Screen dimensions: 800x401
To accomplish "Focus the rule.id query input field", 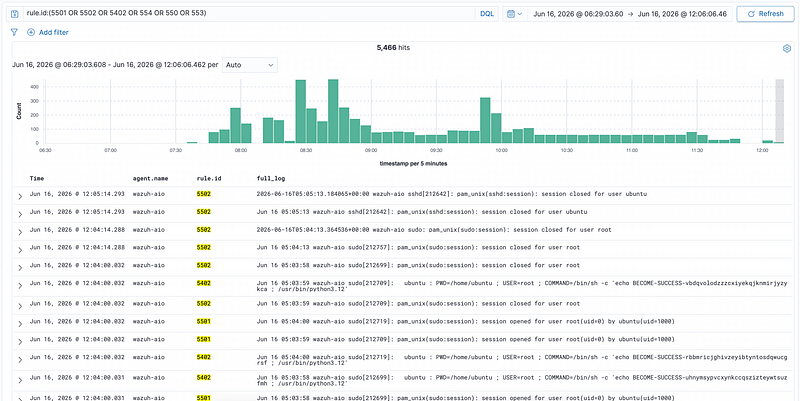I will 250,14.
